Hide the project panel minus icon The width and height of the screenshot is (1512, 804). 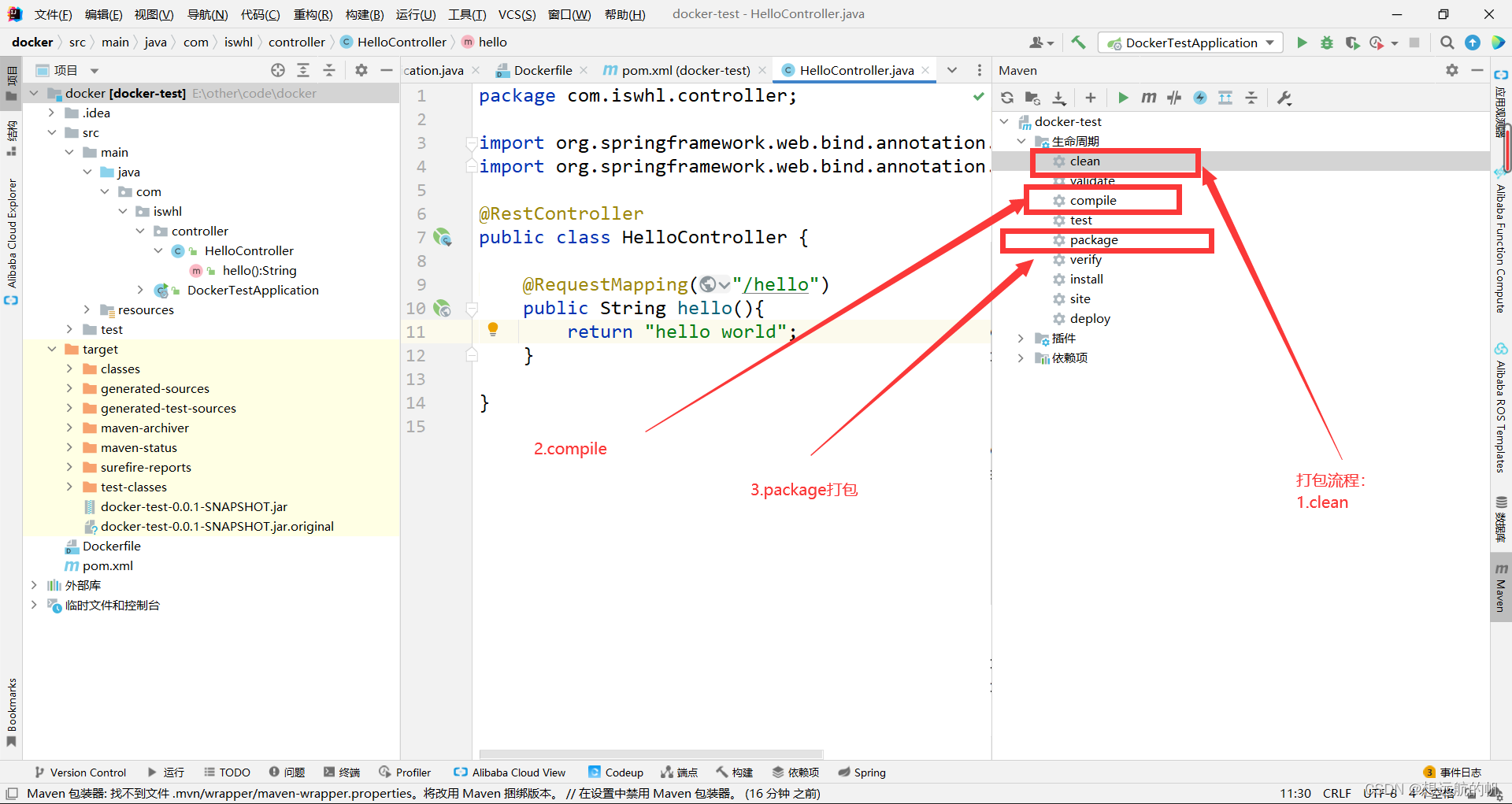coord(386,70)
